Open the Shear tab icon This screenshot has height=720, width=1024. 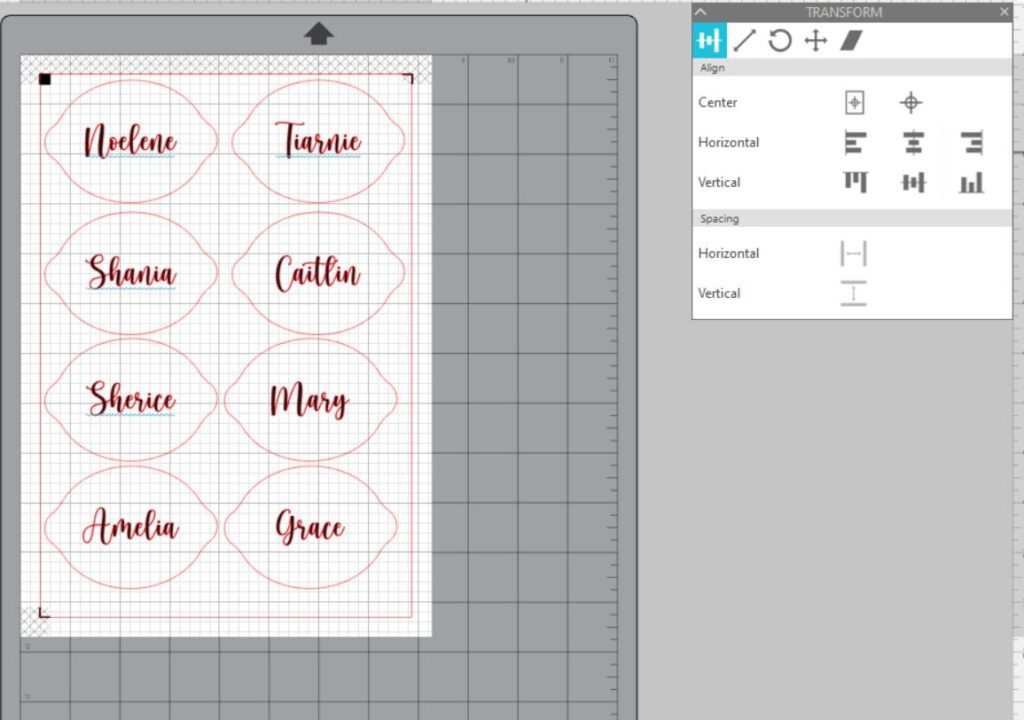click(x=851, y=41)
